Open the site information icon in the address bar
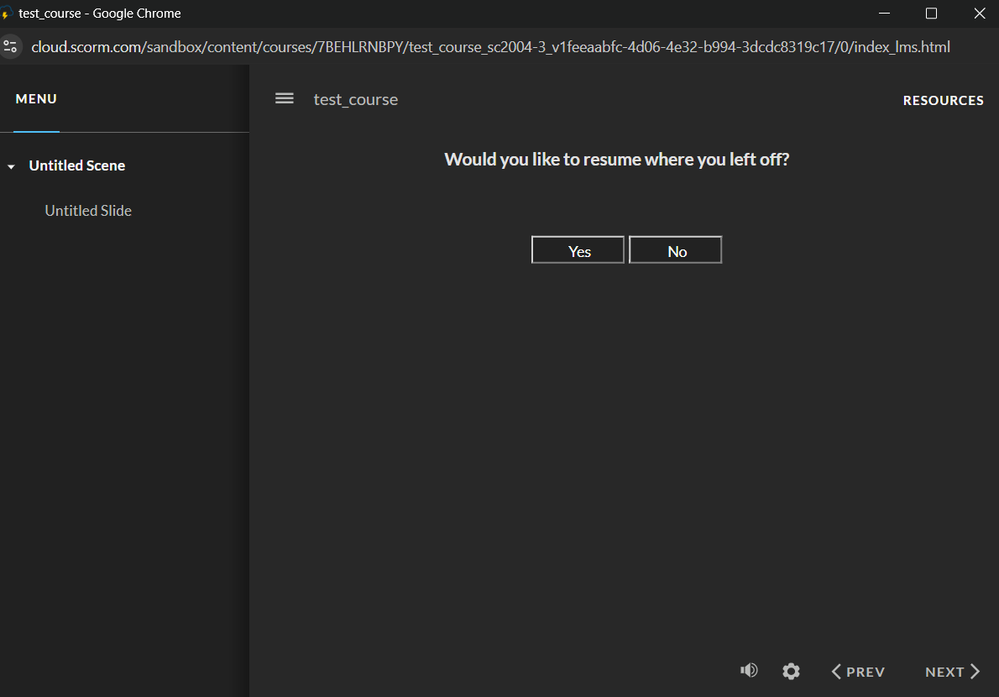This screenshot has height=697, width=999. coord(10,47)
